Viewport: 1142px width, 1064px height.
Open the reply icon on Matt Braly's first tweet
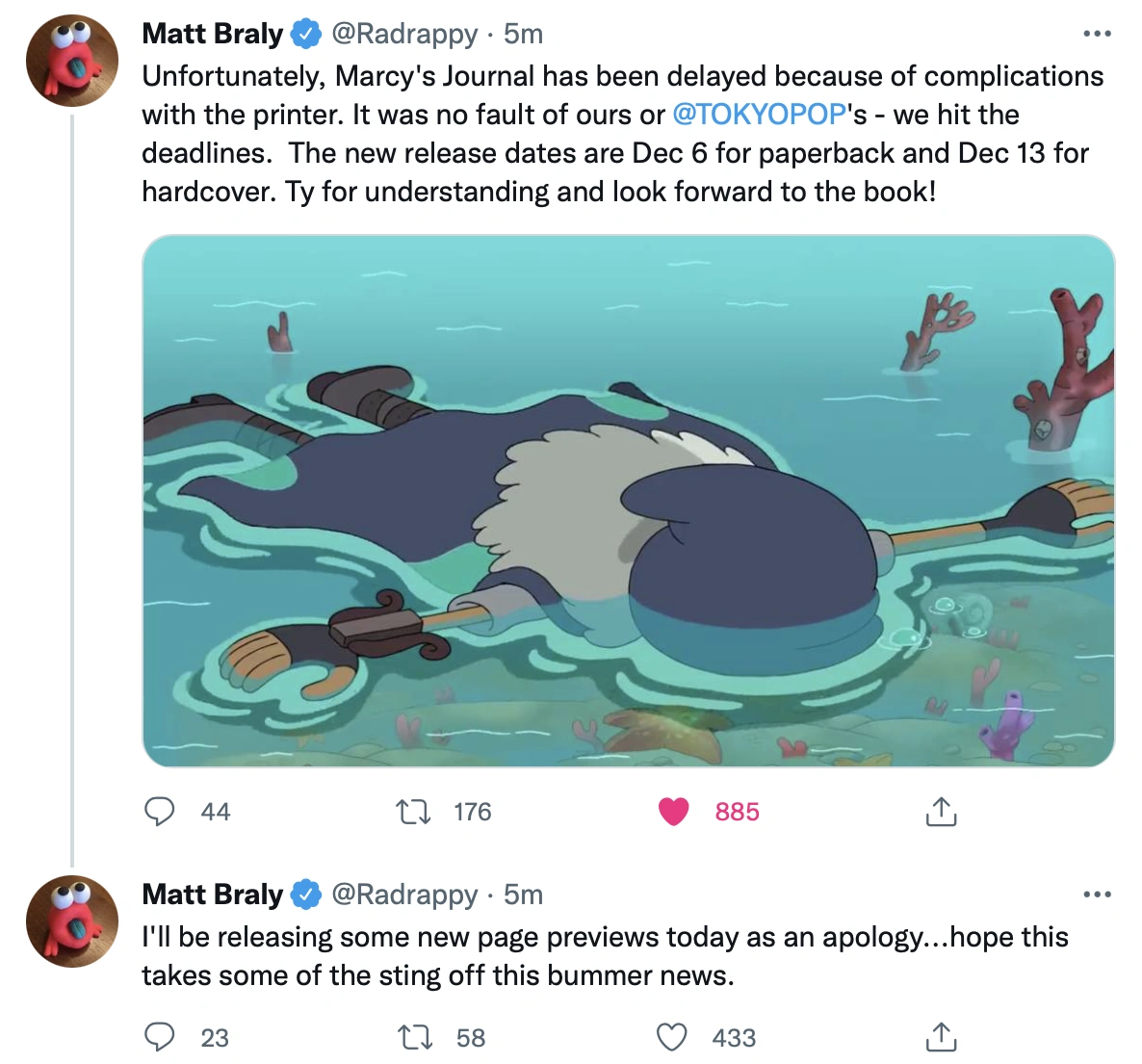(x=162, y=812)
